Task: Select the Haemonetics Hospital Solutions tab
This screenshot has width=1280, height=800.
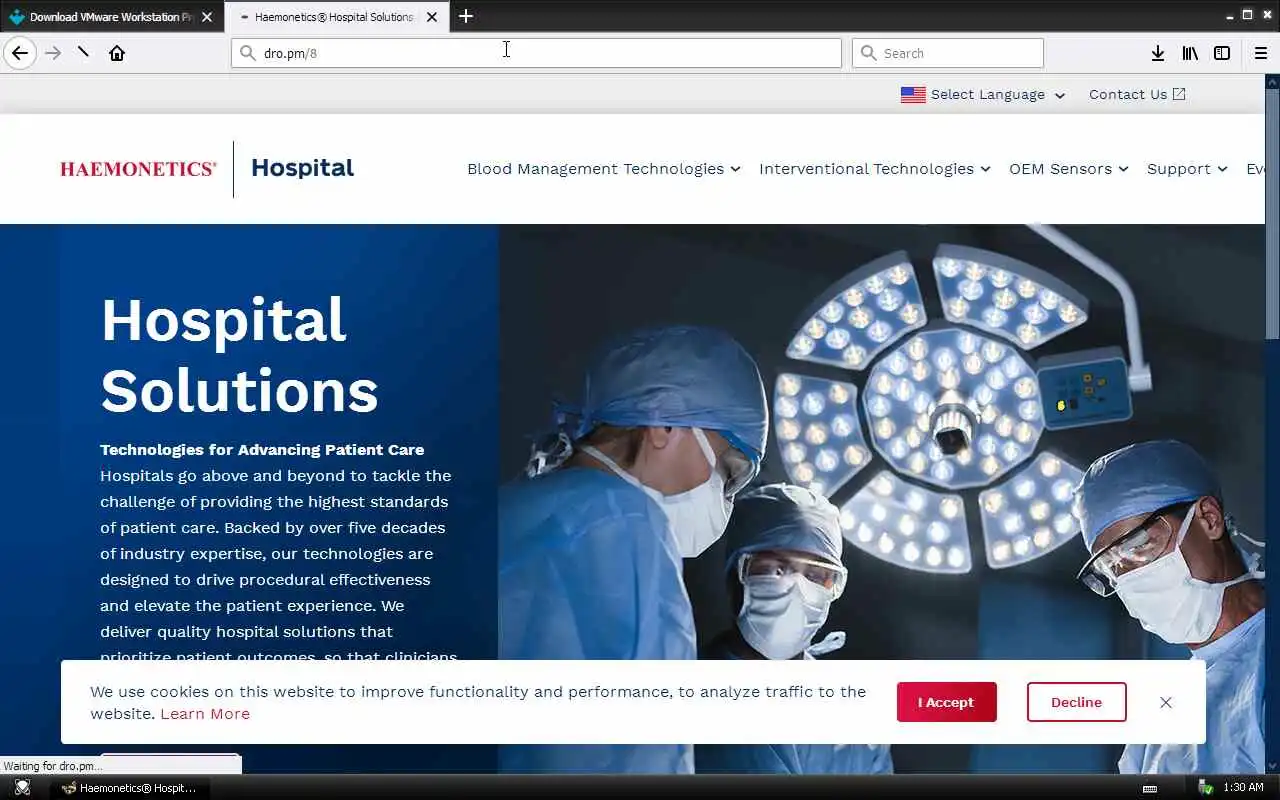Action: (336, 17)
